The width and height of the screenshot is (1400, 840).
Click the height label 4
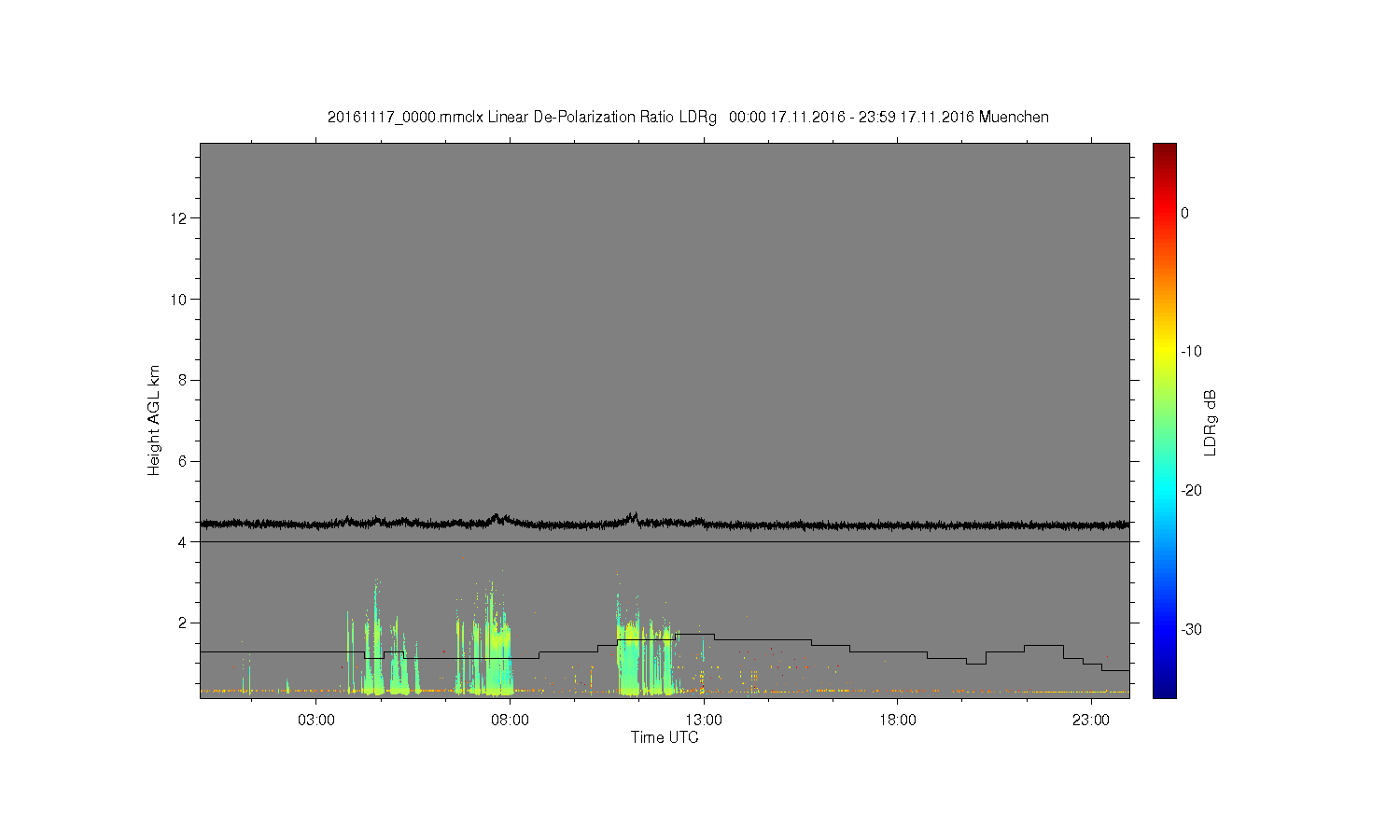[182, 542]
